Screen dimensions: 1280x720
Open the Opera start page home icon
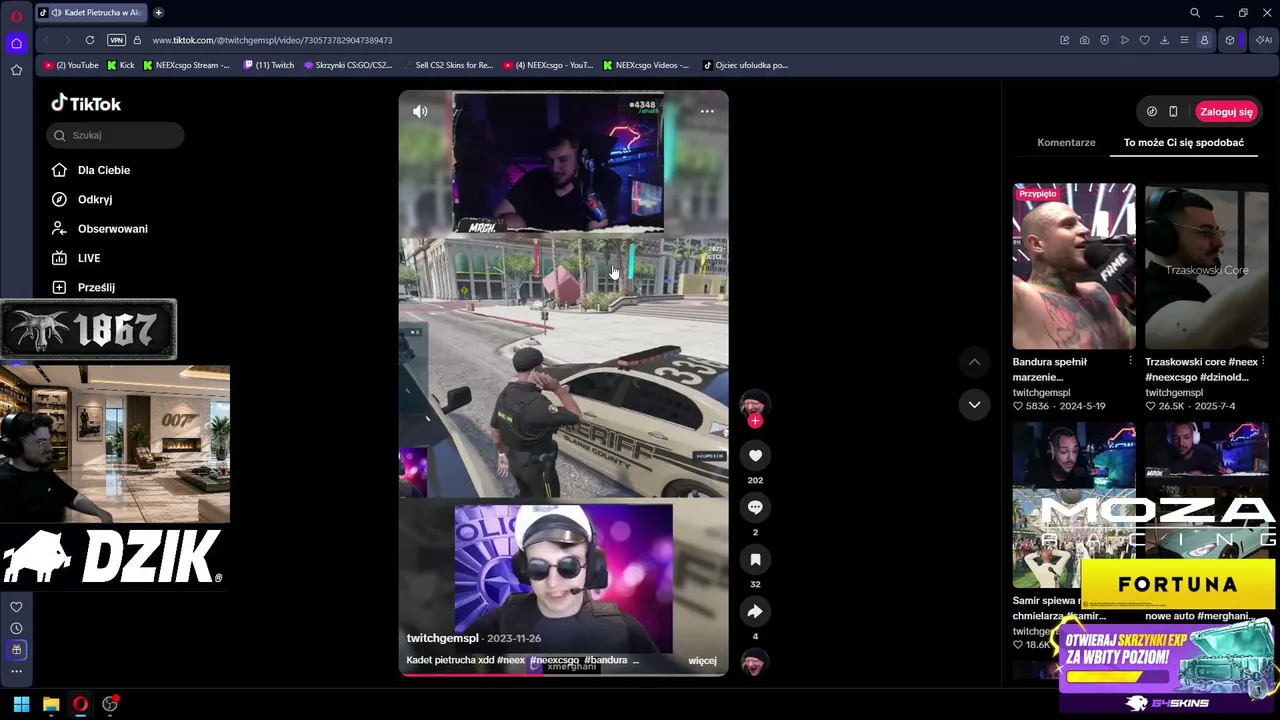pyautogui.click(x=16, y=43)
